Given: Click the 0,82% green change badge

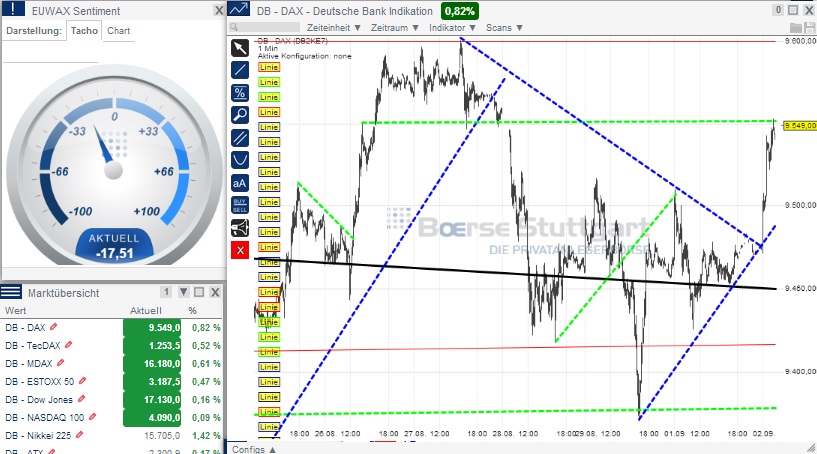Looking at the screenshot, I should [460, 11].
